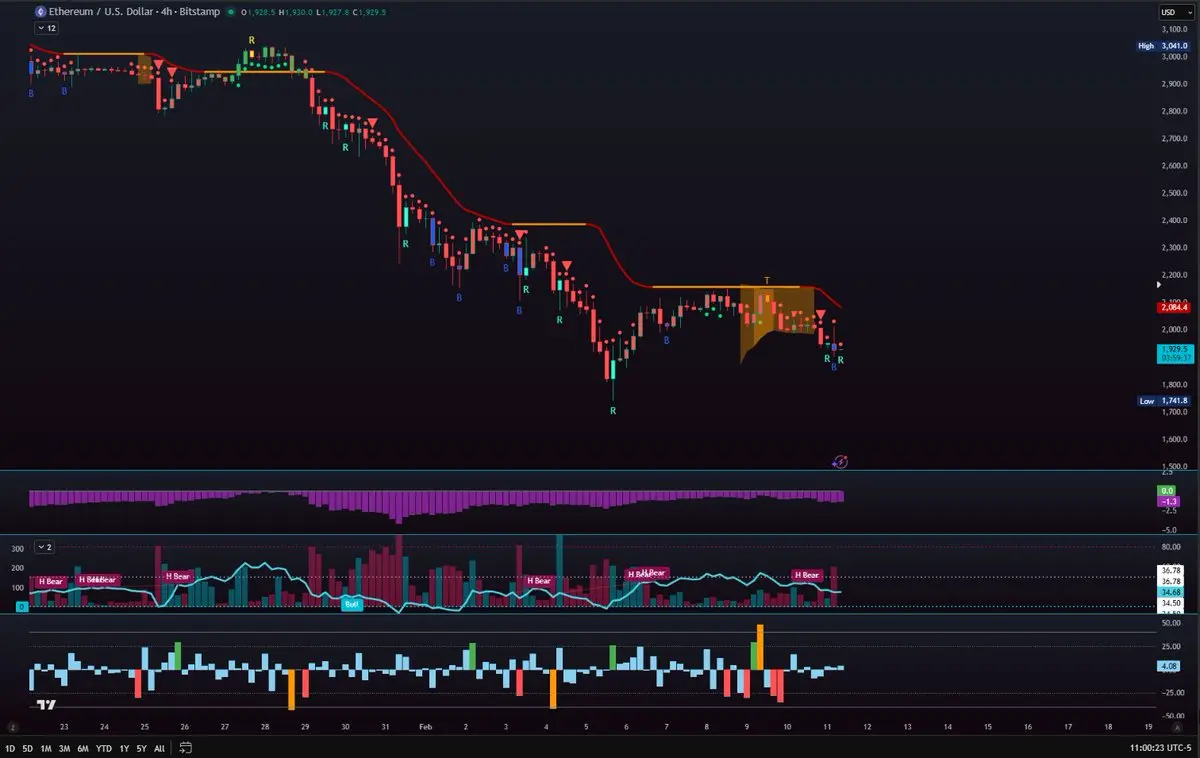Expand the 2 indicators legend in lower pane
This screenshot has height=758, width=1200.
coord(44,547)
